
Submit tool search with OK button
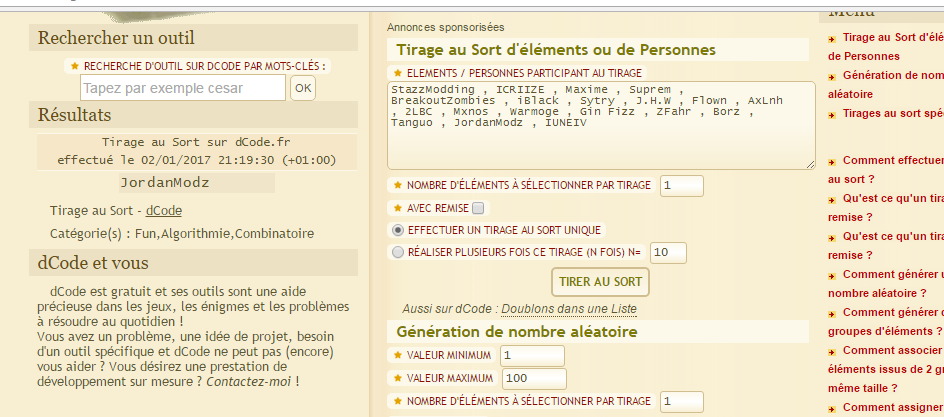303,88
